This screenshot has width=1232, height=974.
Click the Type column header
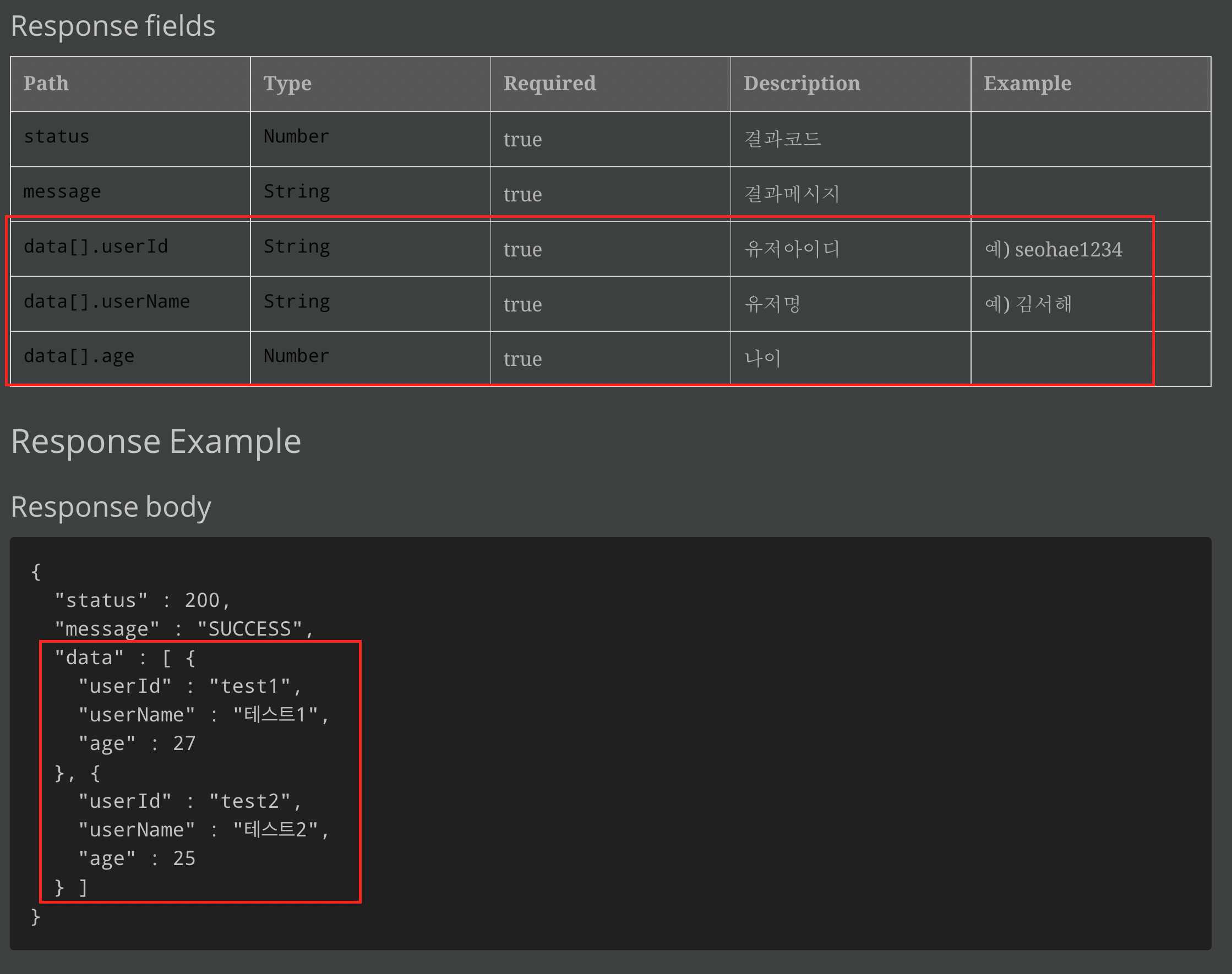[287, 83]
